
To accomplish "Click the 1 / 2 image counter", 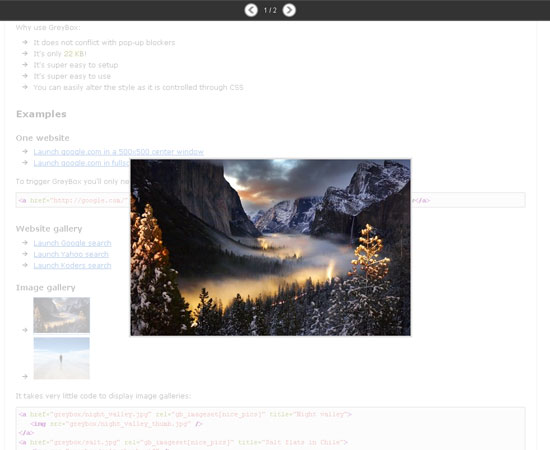I will [270, 11].
